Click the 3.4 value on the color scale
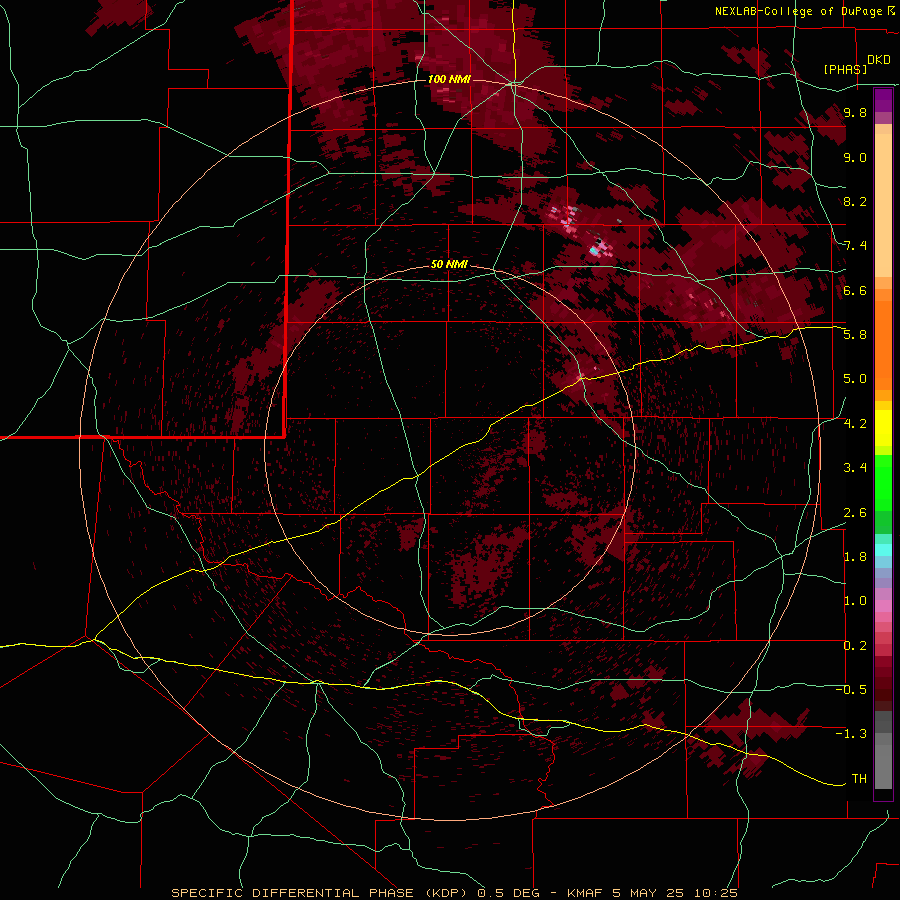900x900 pixels. pos(855,467)
